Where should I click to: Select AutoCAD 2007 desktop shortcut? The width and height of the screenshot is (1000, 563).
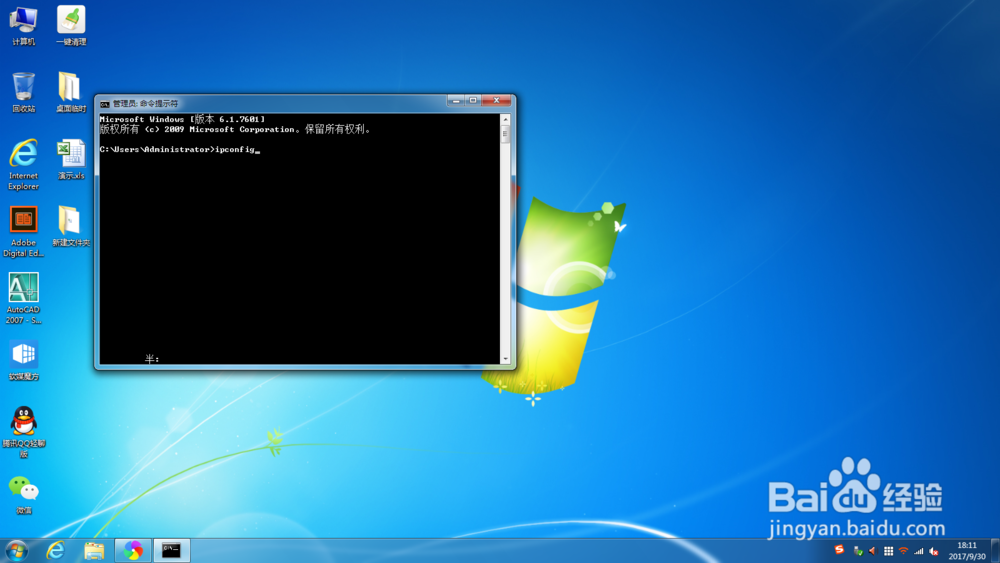tap(24, 298)
